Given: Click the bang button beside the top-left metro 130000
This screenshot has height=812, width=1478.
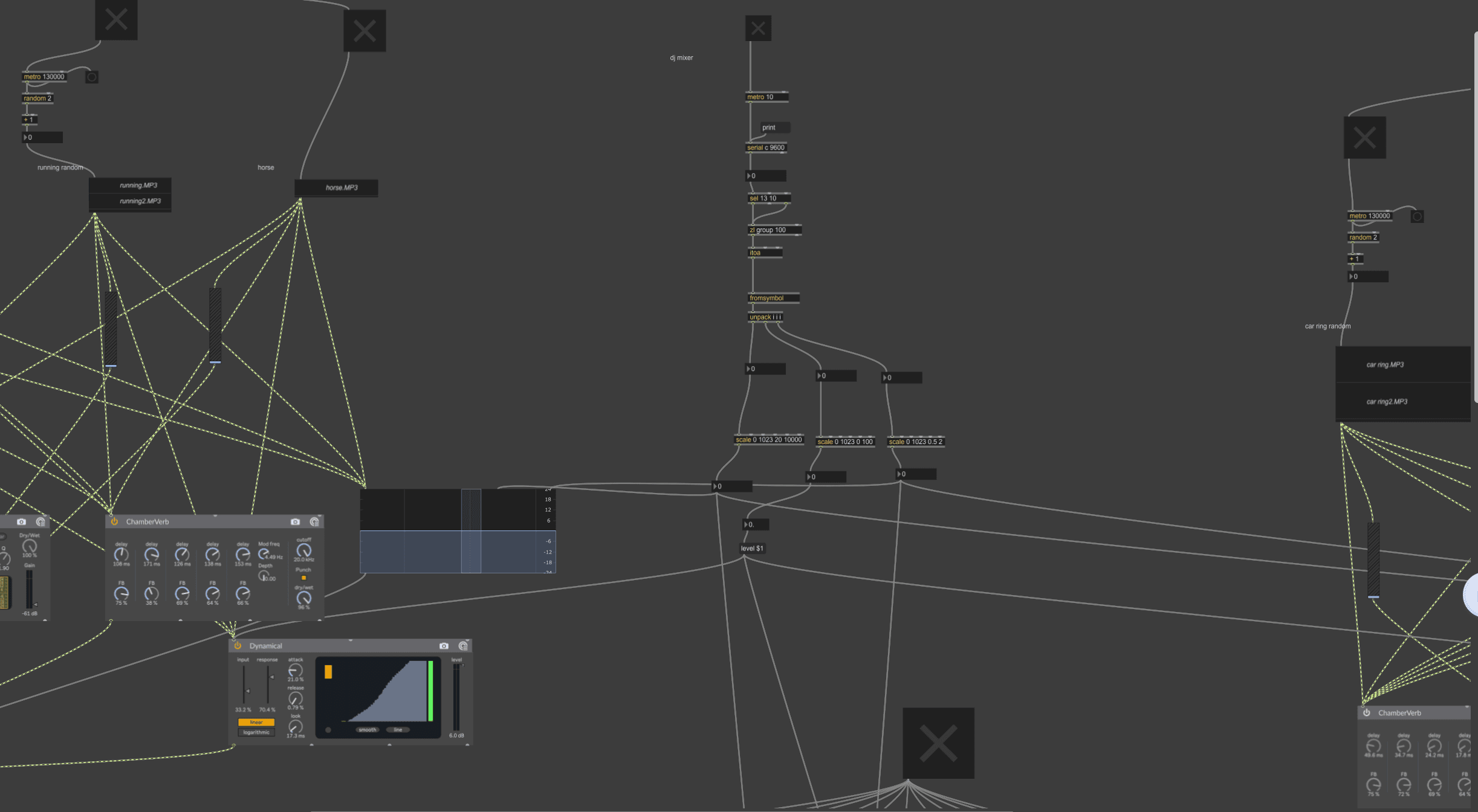Looking at the screenshot, I should point(92,77).
